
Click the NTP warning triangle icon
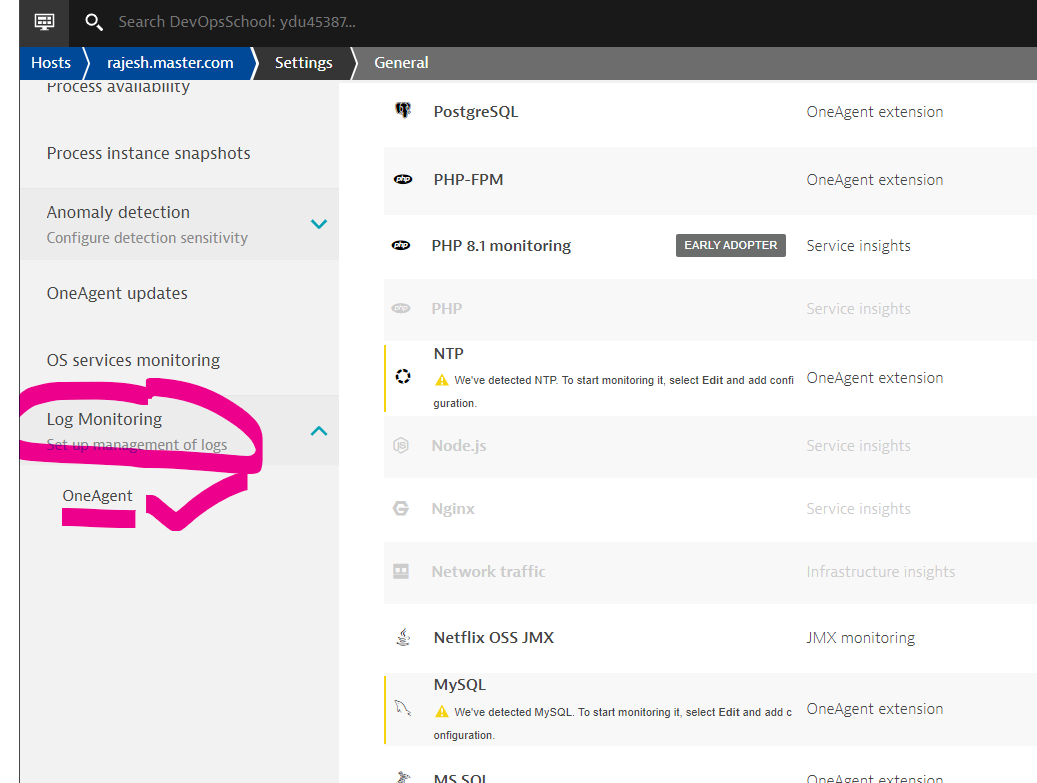pyautogui.click(x=442, y=380)
